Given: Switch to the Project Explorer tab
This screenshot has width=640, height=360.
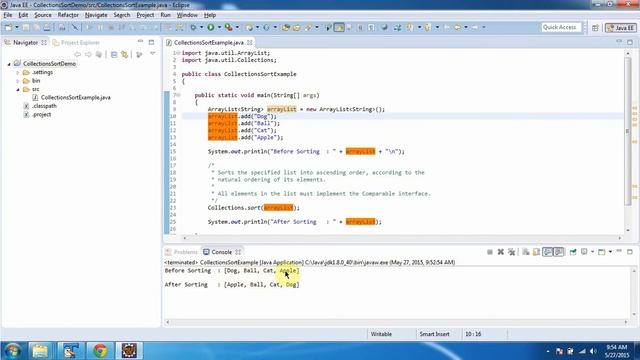Looking at the screenshot, I should click(x=76, y=42).
